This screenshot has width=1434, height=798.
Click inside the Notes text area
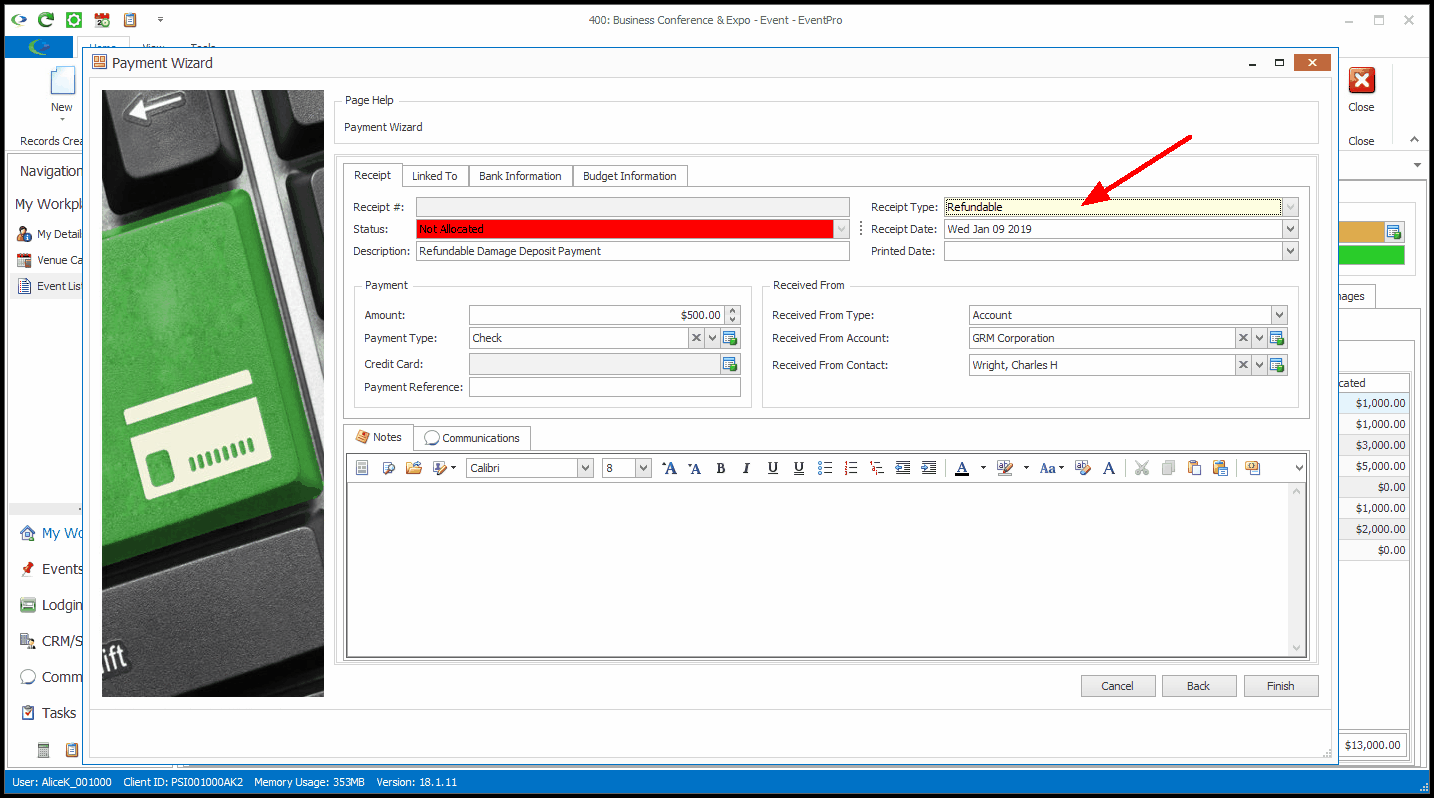pos(820,568)
